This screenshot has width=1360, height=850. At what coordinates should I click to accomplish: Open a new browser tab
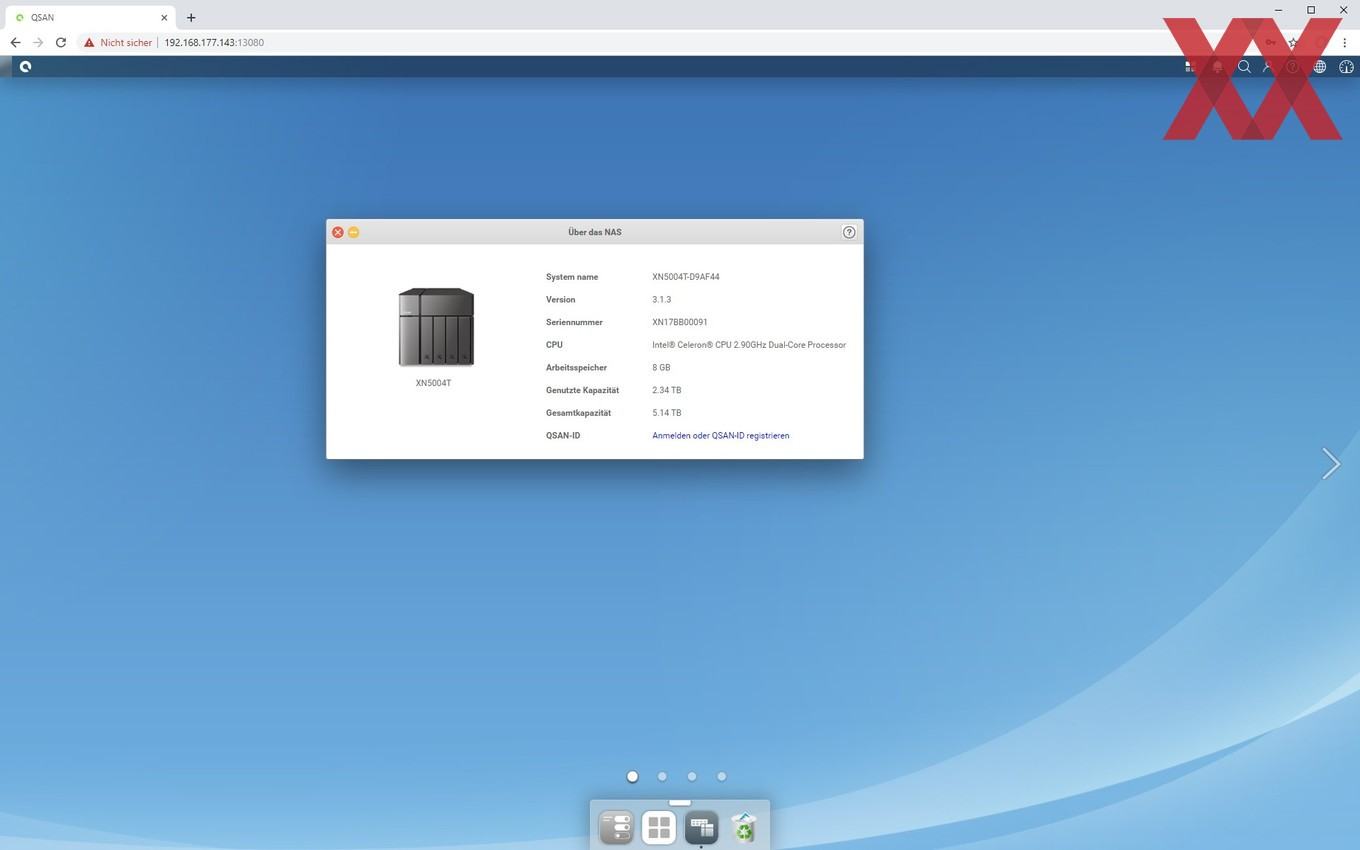tap(191, 17)
